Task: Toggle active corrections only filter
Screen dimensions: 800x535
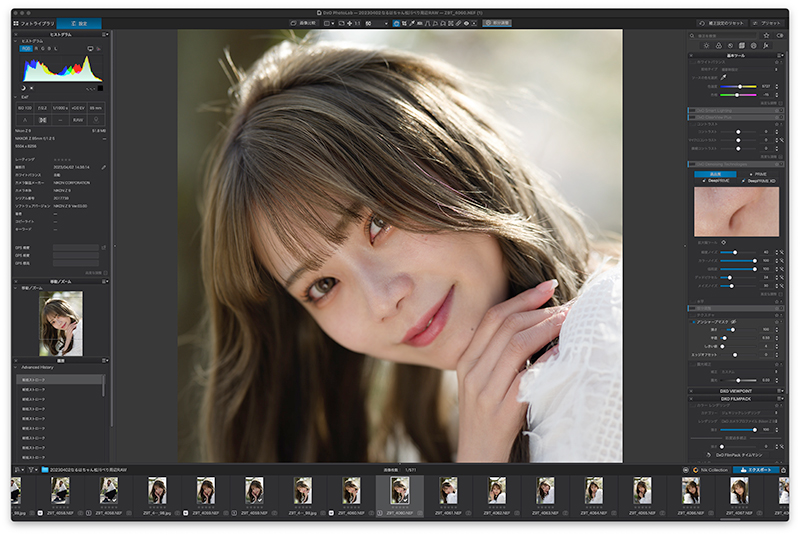Action: [780, 36]
